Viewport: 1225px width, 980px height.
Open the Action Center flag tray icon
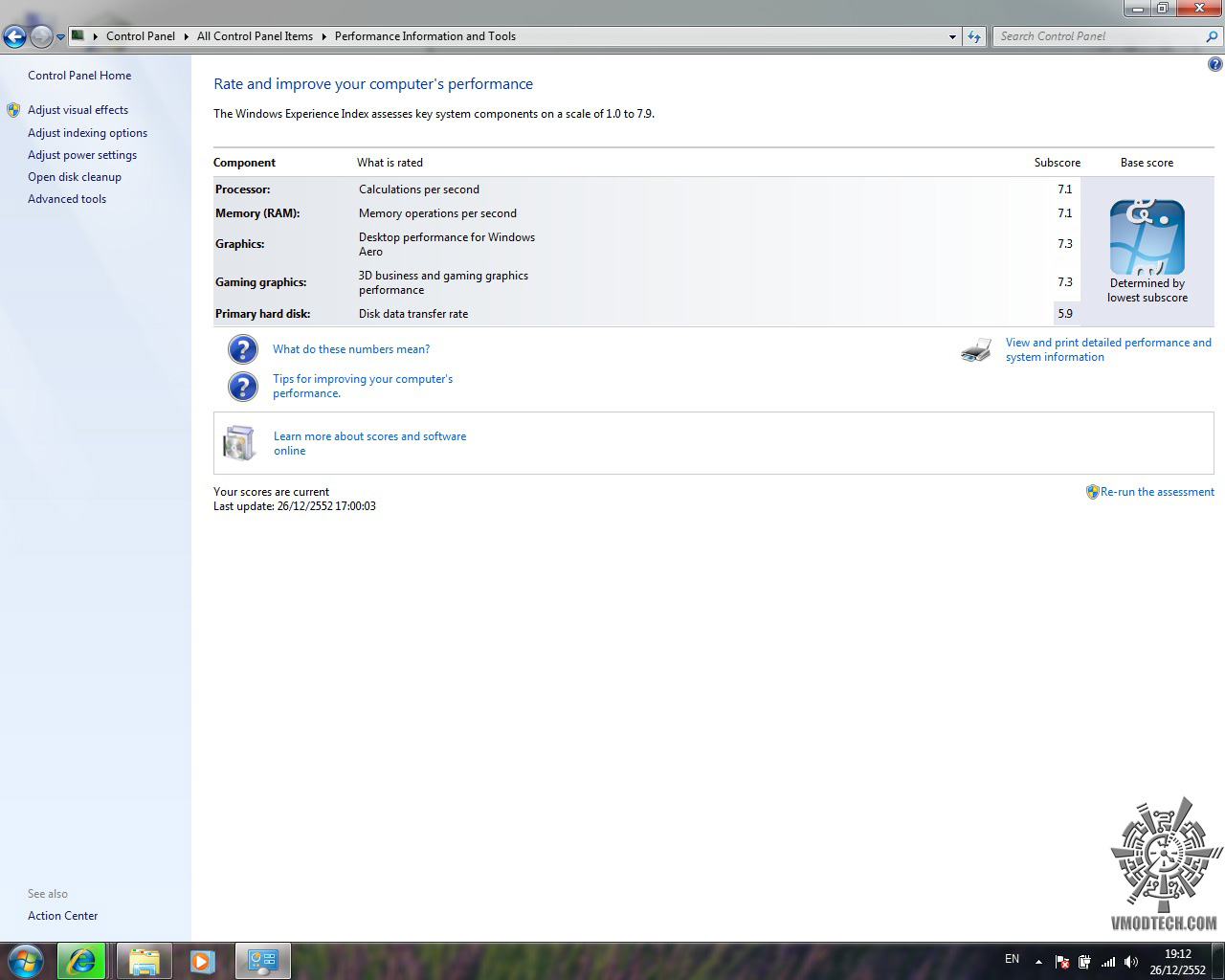[x=1061, y=962]
